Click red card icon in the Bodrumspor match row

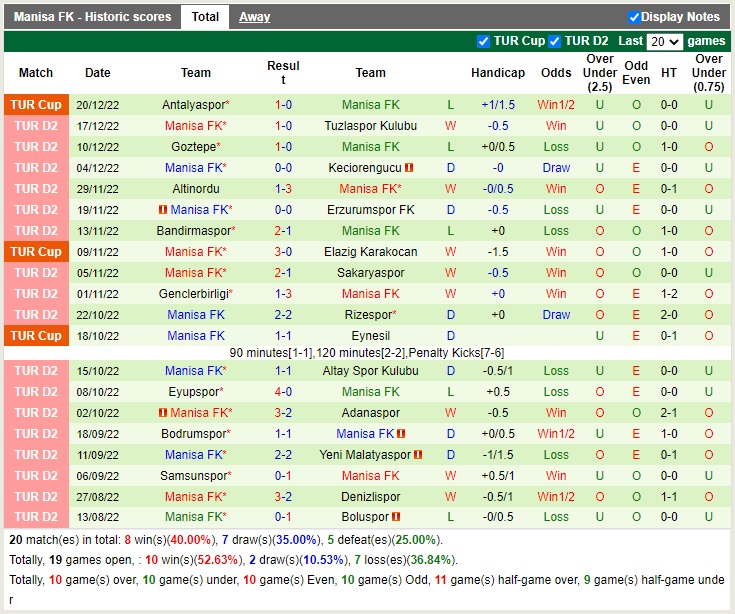coord(401,434)
